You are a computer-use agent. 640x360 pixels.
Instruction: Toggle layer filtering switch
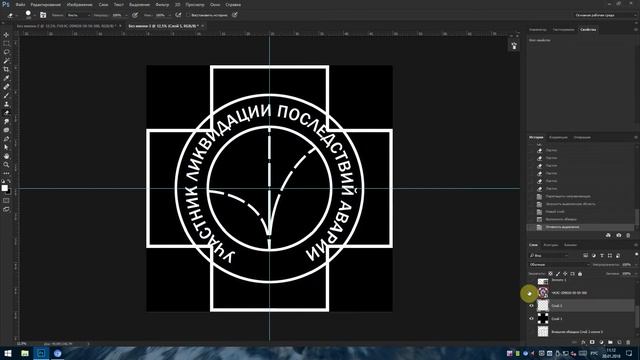(636, 255)
